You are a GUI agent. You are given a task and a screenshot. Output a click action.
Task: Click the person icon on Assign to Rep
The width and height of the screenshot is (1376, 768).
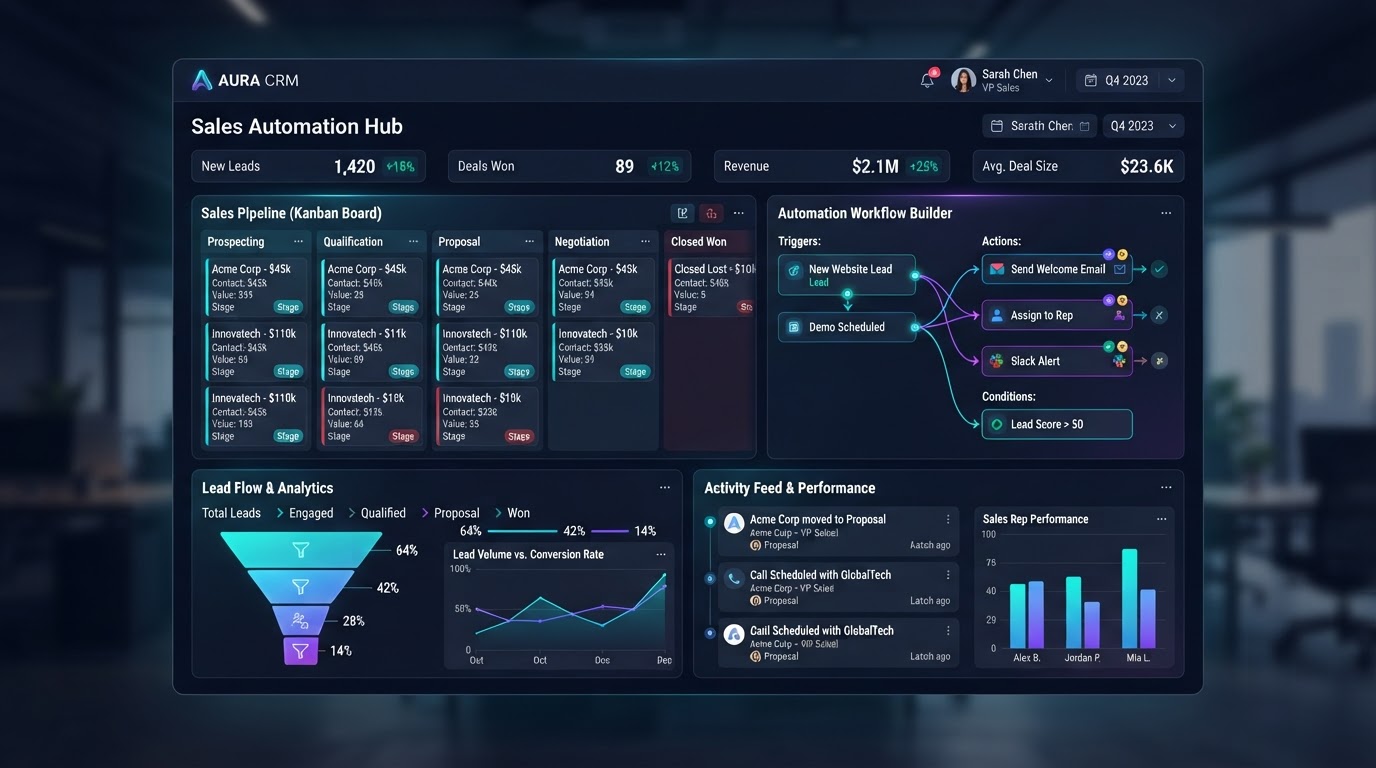[996, 315]
